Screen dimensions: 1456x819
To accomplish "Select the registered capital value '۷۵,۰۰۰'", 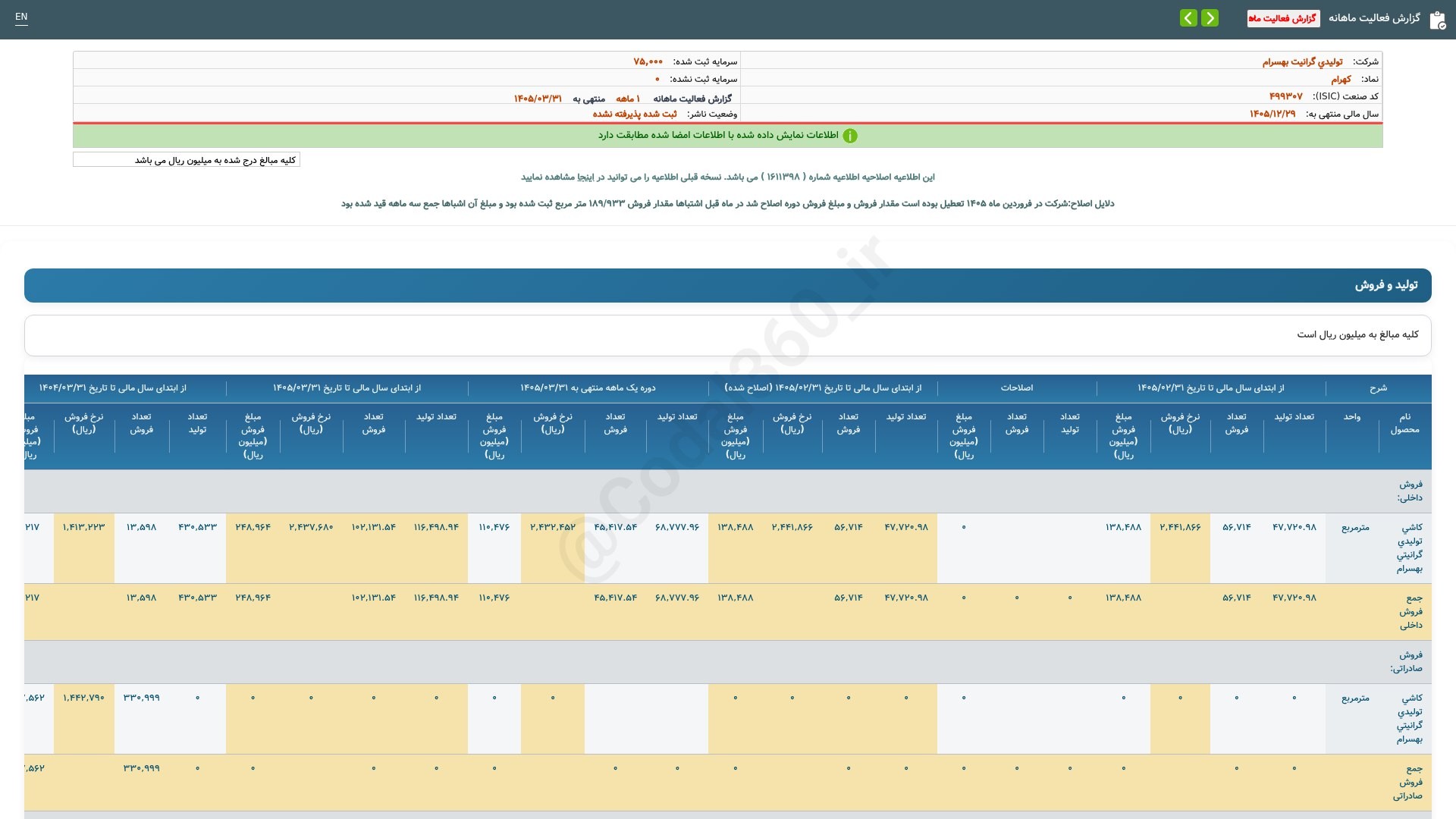I will pyautogui.click(x=648, y=61).
